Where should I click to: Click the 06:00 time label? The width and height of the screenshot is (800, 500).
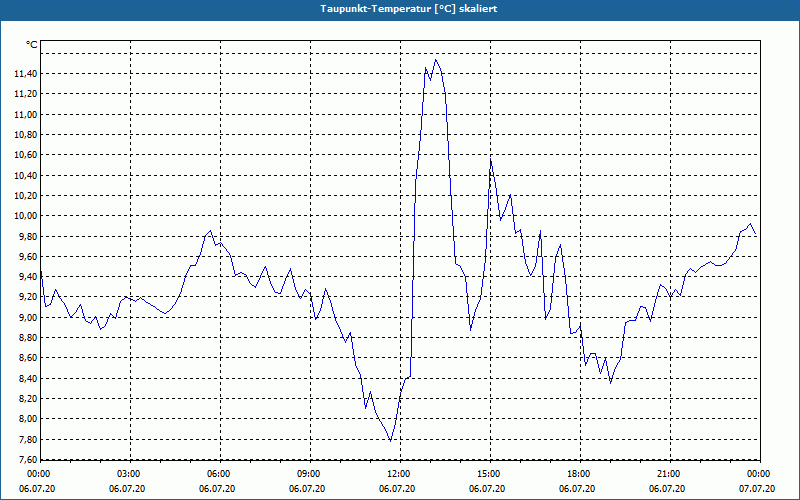[x=218, y=474]
